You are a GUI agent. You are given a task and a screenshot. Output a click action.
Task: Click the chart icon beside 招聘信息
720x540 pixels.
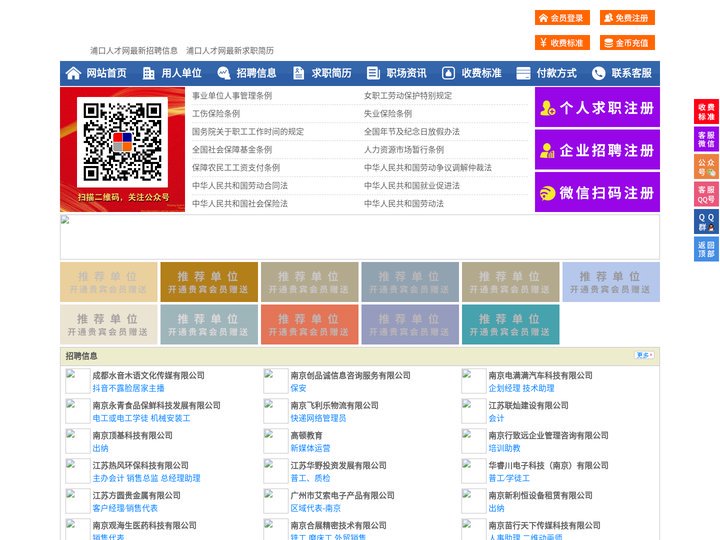pyautogui.click(x=223, y=73)
